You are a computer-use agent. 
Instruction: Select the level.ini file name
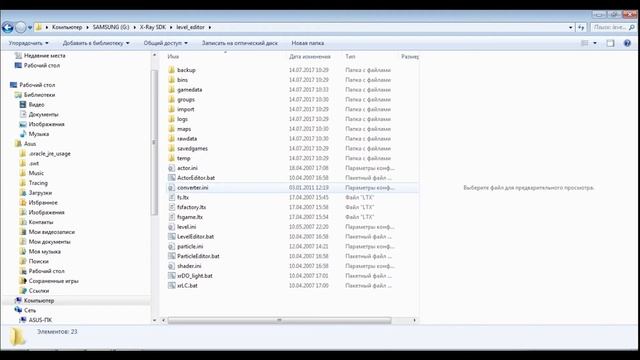[187, 227]
